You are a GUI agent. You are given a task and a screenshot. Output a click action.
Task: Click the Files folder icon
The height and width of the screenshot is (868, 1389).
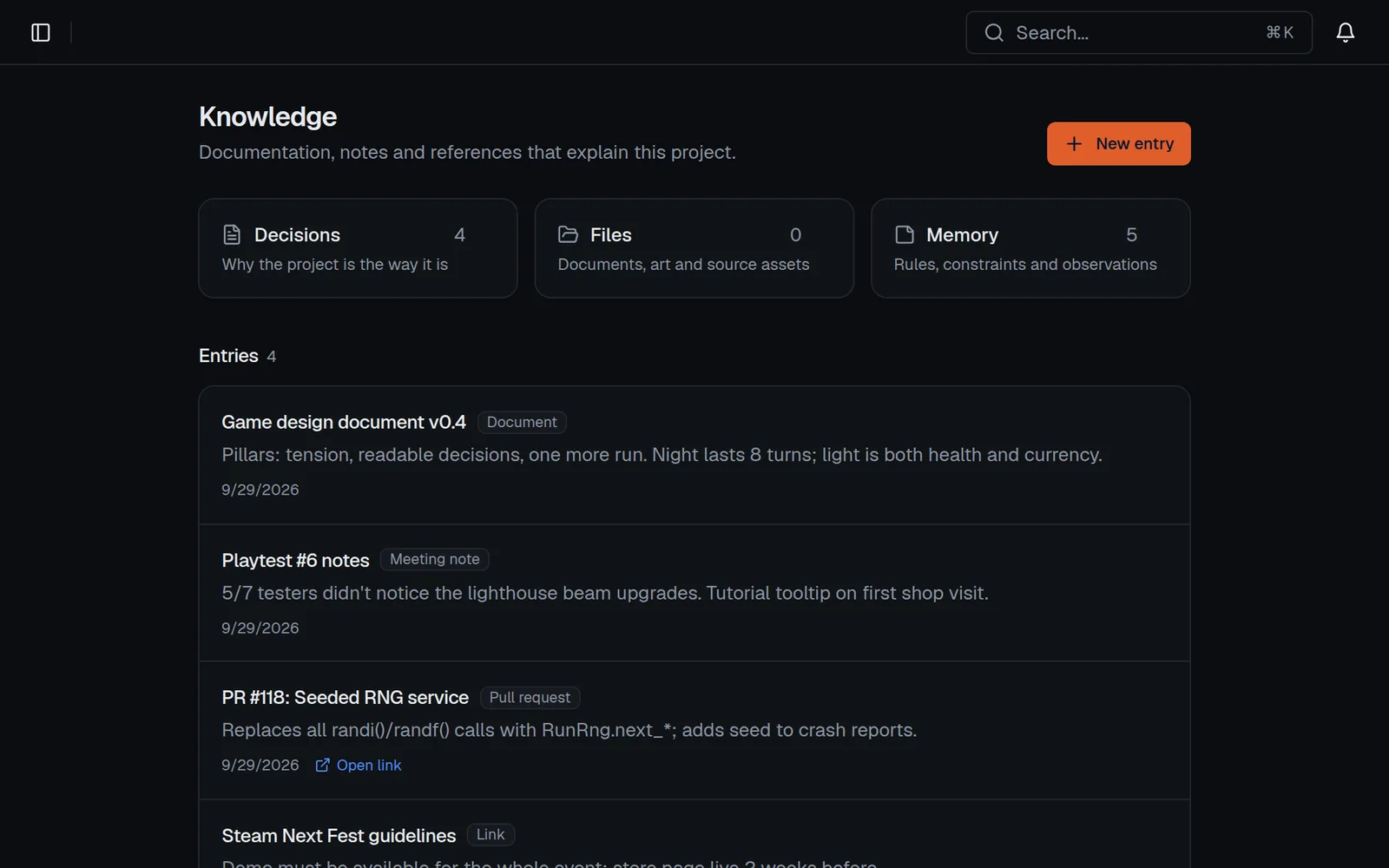pyautogui.click(x=568, y=234)
